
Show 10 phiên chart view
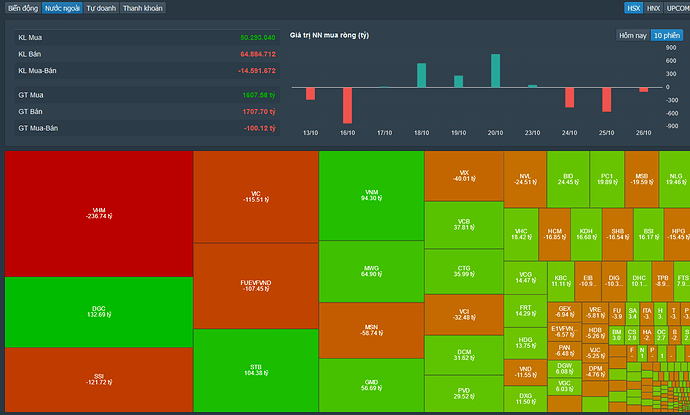coord(667,35)
